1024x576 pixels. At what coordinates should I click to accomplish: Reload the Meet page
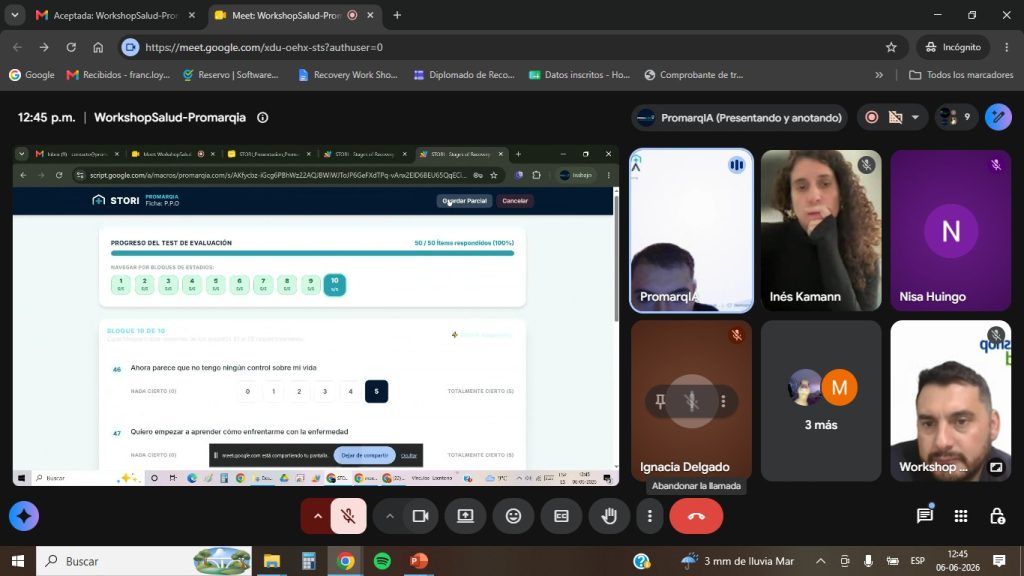pyautogui.click(x=71, y=47)
